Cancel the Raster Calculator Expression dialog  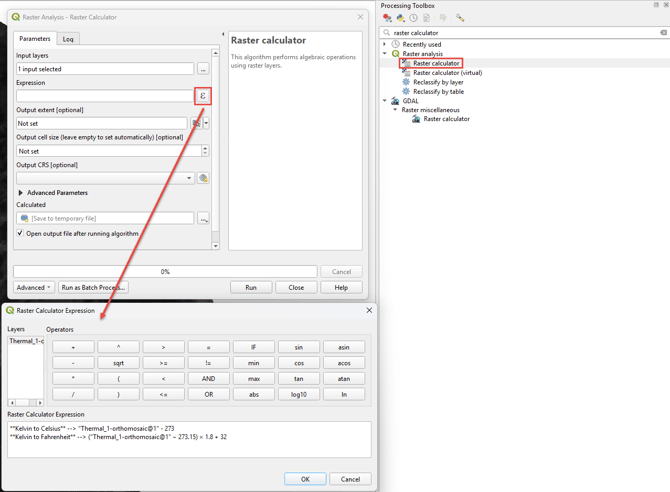point(350,479)
